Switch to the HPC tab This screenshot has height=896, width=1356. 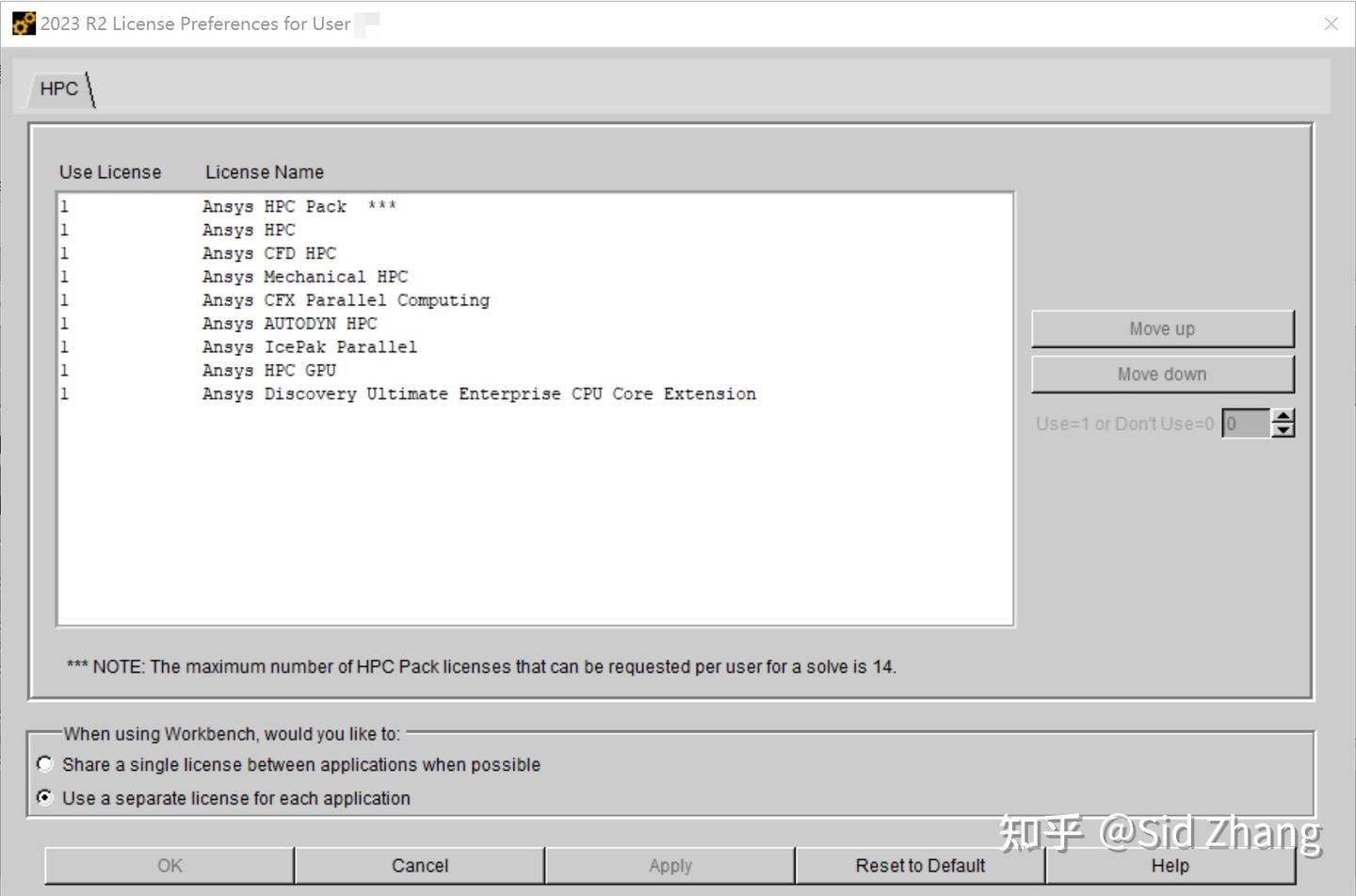point(58,88)
